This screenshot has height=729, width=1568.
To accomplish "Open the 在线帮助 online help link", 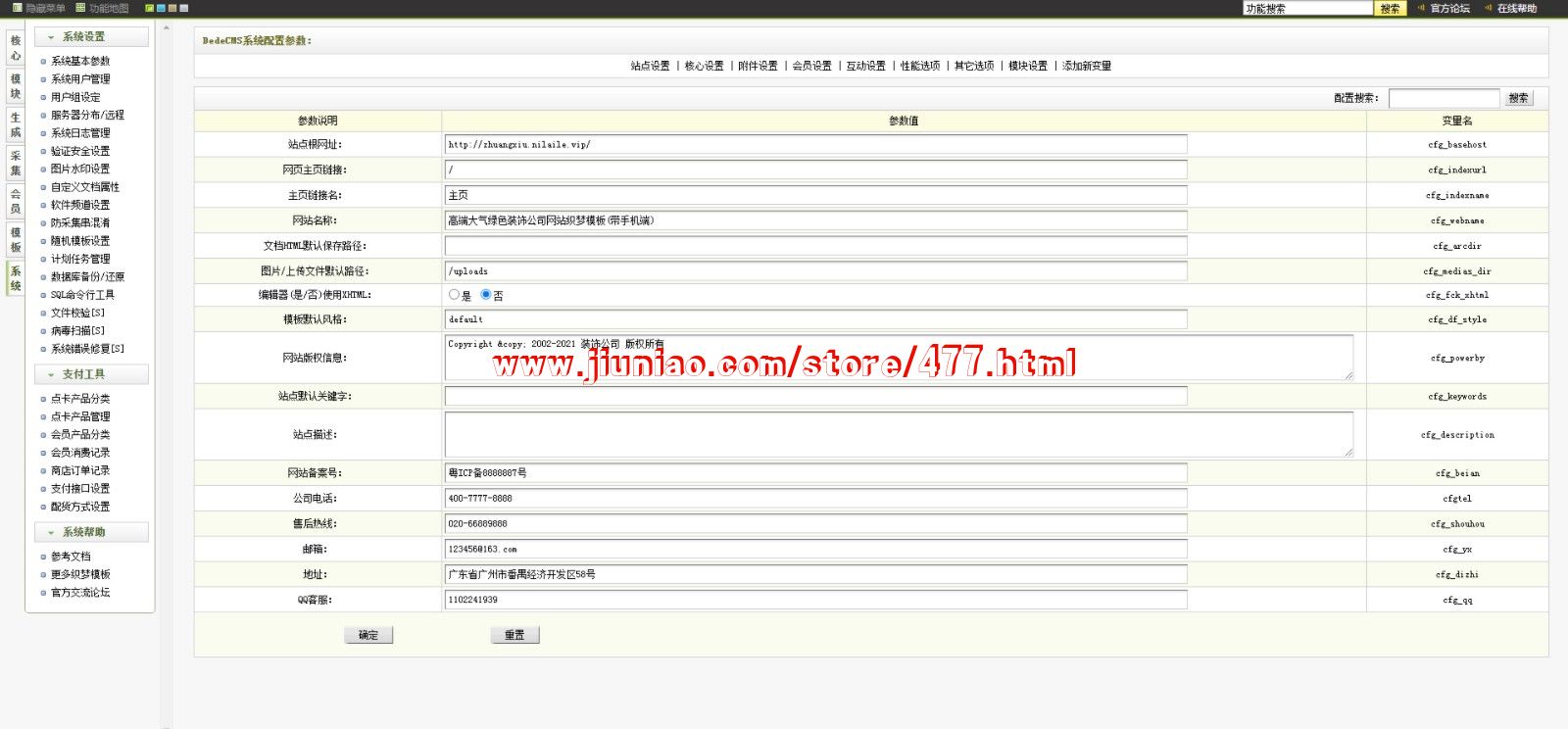I will click(x=1517, y=8).
